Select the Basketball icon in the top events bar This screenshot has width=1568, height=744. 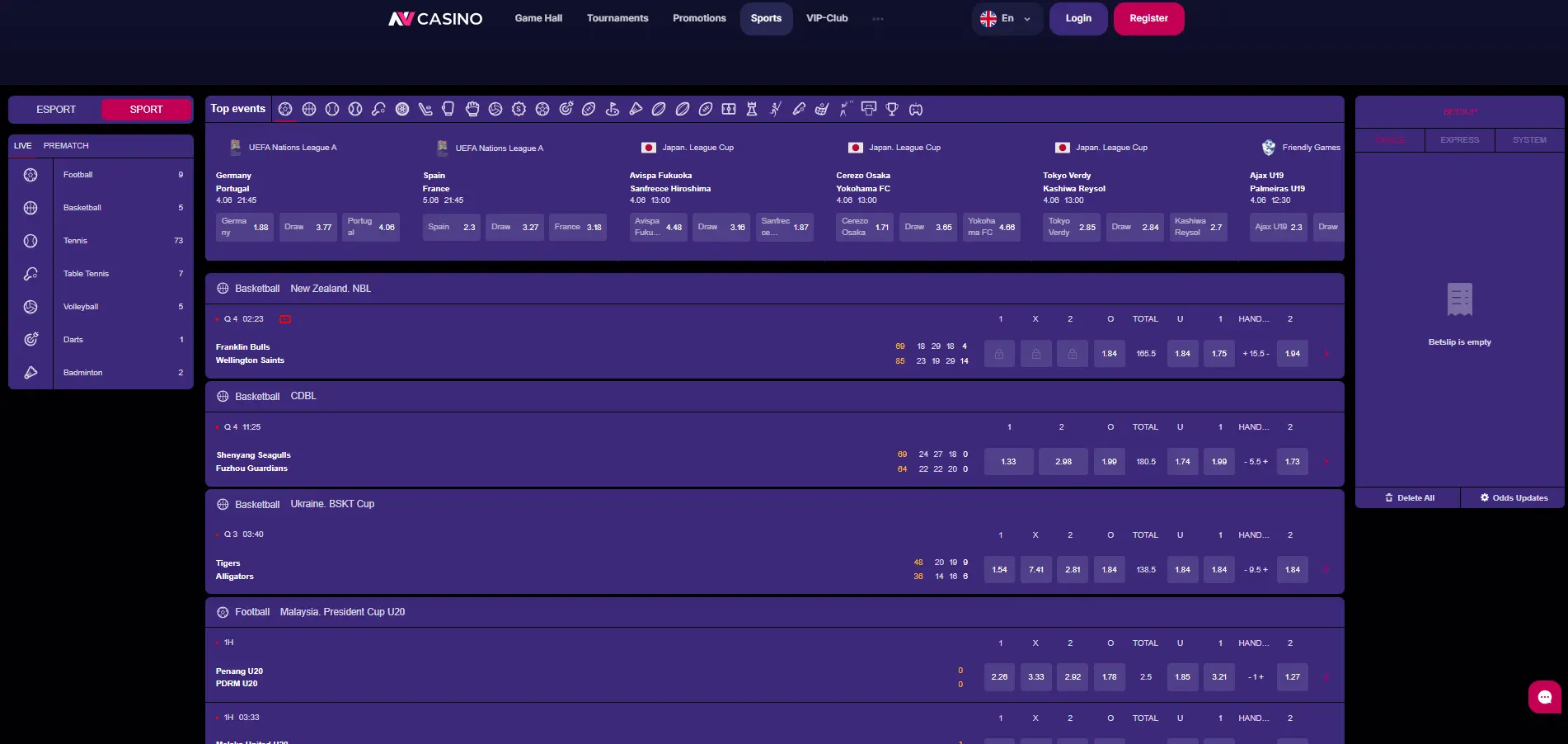[308, 109]
